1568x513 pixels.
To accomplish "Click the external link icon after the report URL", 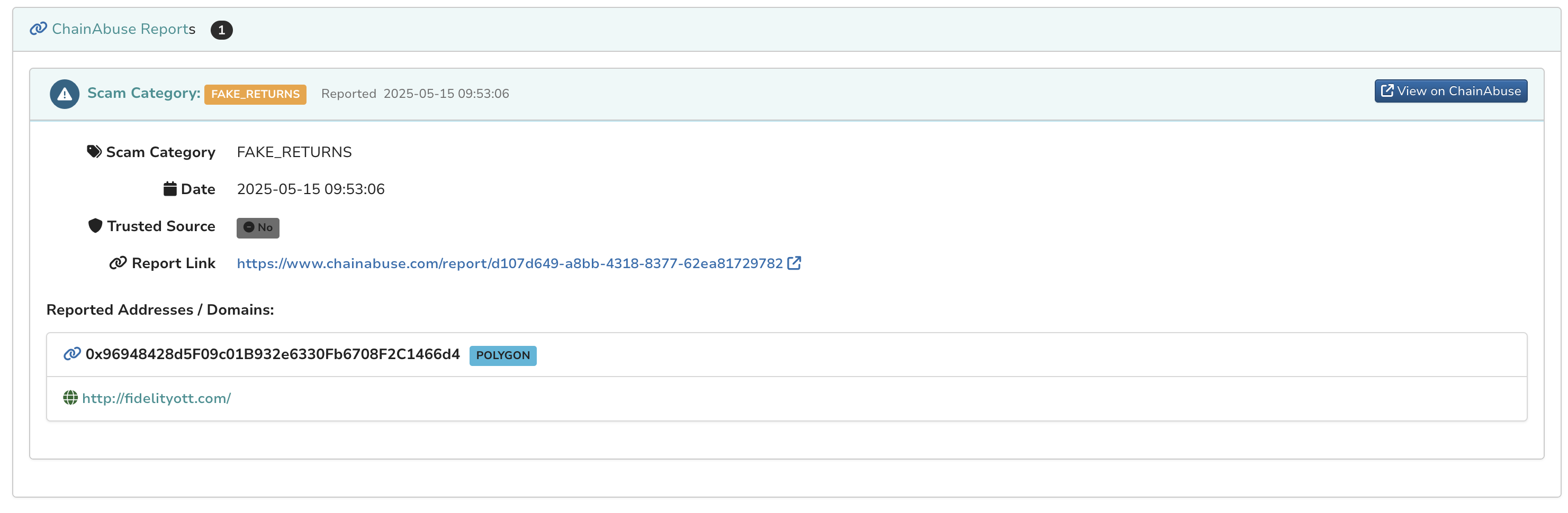I will pos(795,262).
